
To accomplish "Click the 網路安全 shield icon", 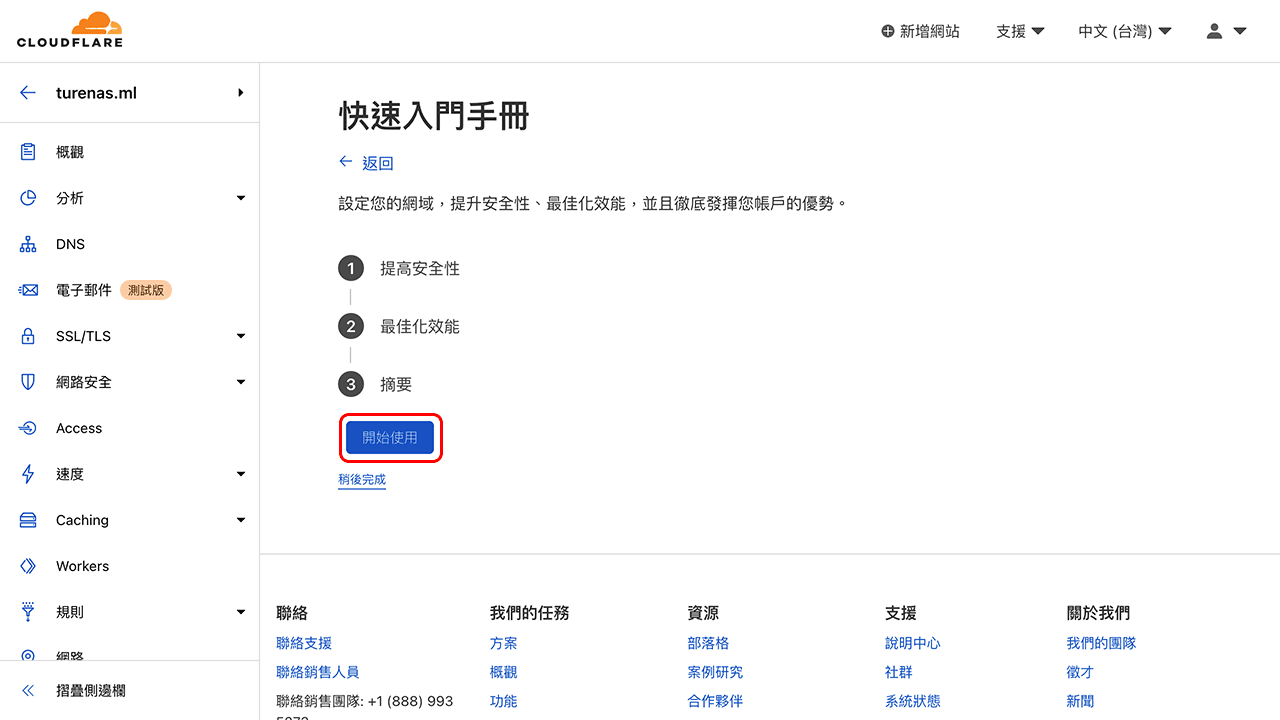I will tap(28, 381).
